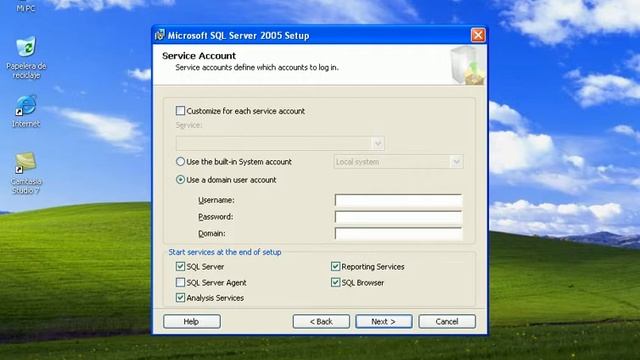640x360 pixels.
Task: Go back with the < Back button
Action: pos(321,322)
